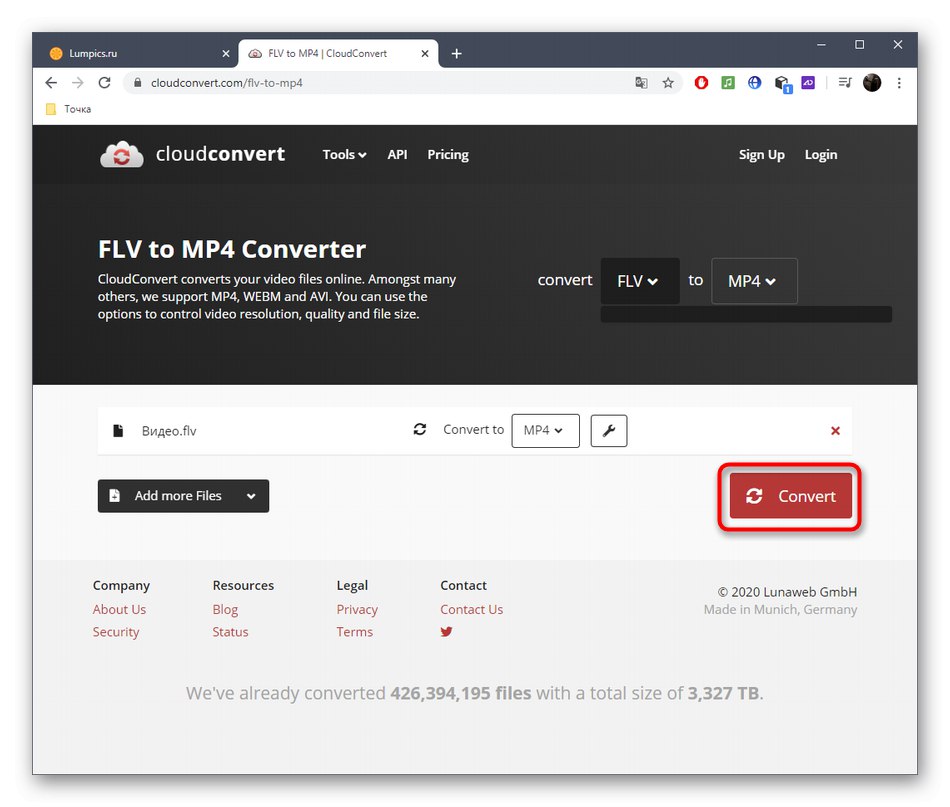The height and width of the screenshot is (807, 950).
Task: Reload the page with the refresh icon
Action: [104, 82]
